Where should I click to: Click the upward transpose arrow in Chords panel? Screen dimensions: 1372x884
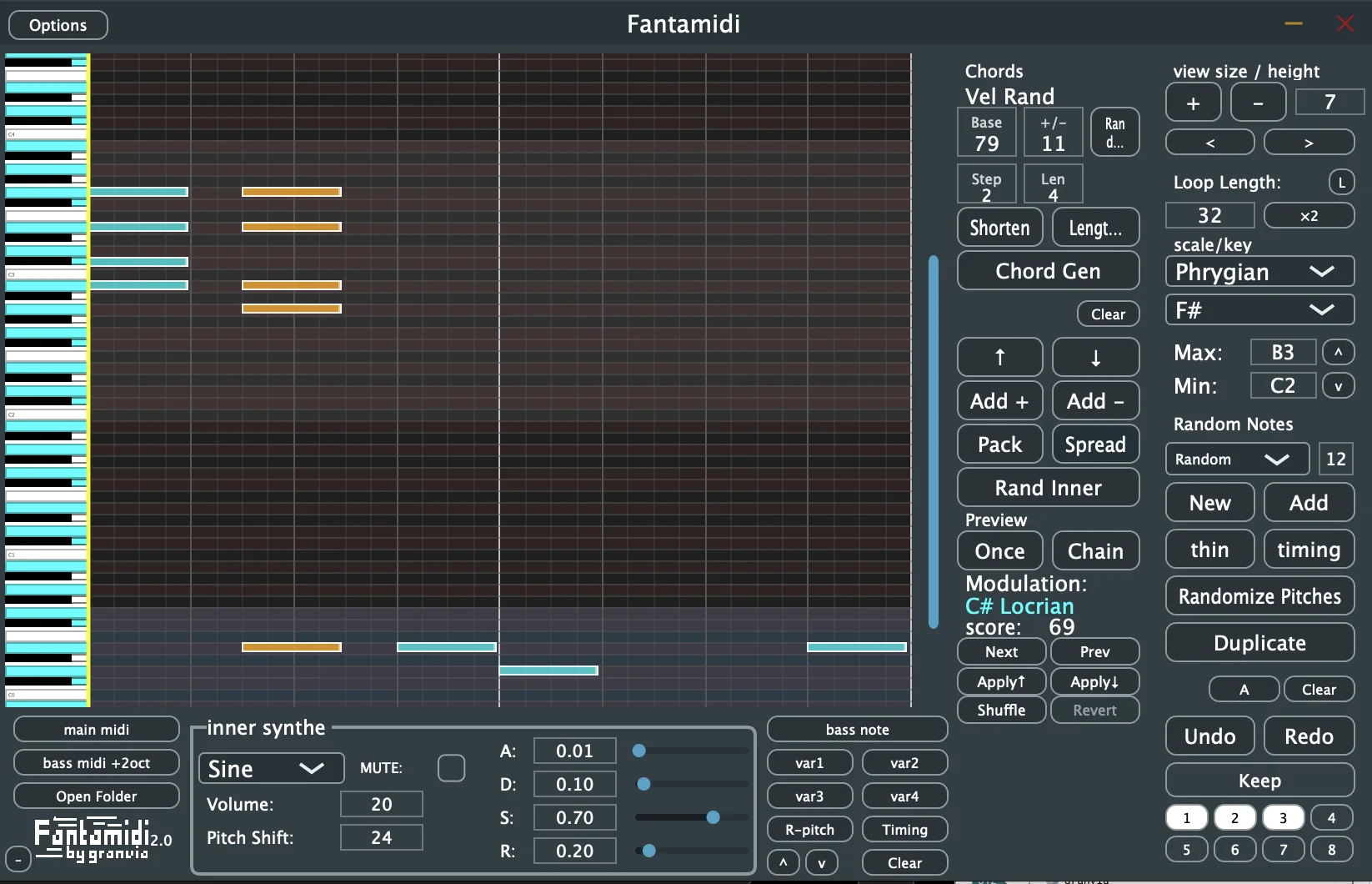(999, 357)
